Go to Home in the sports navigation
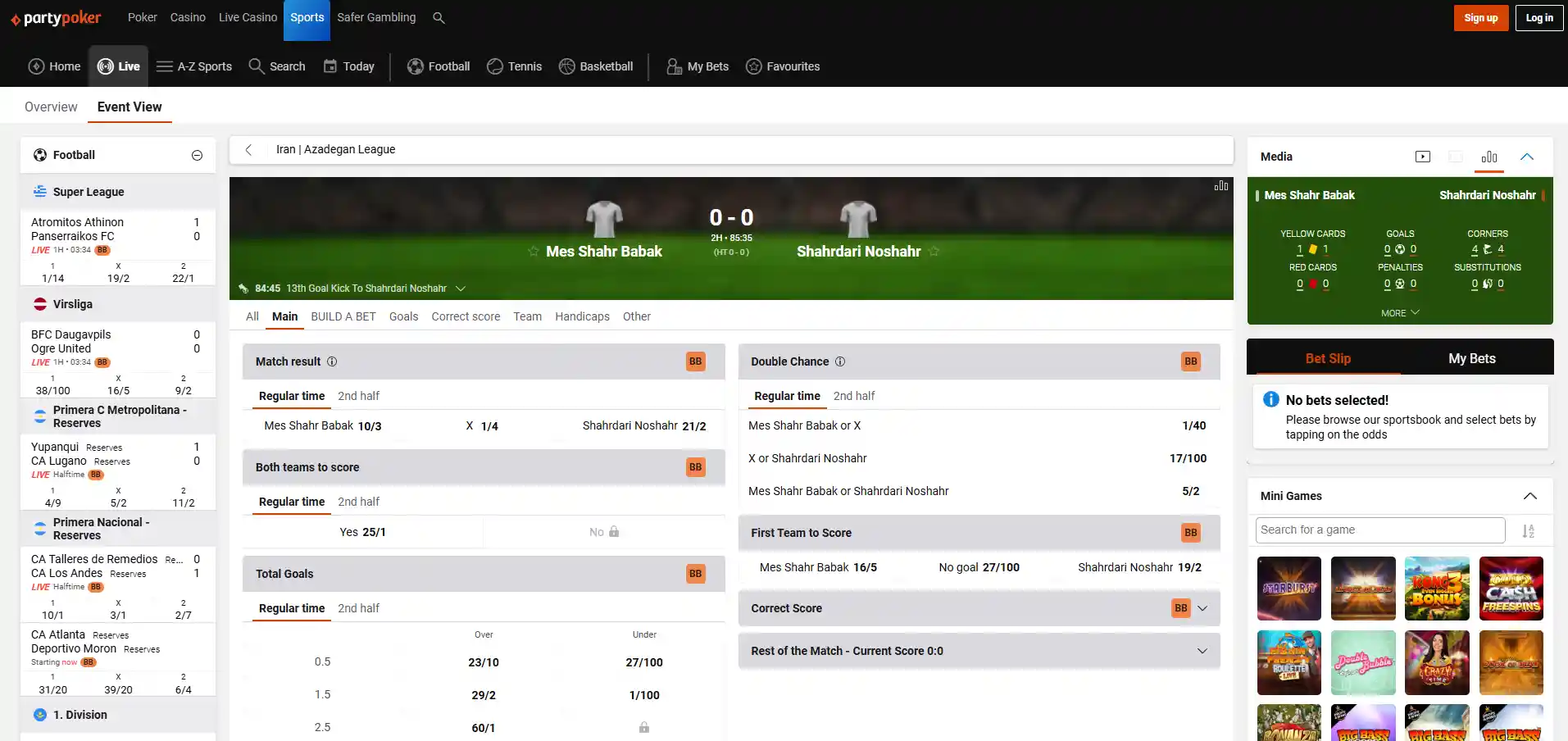 tap(54, 66)
